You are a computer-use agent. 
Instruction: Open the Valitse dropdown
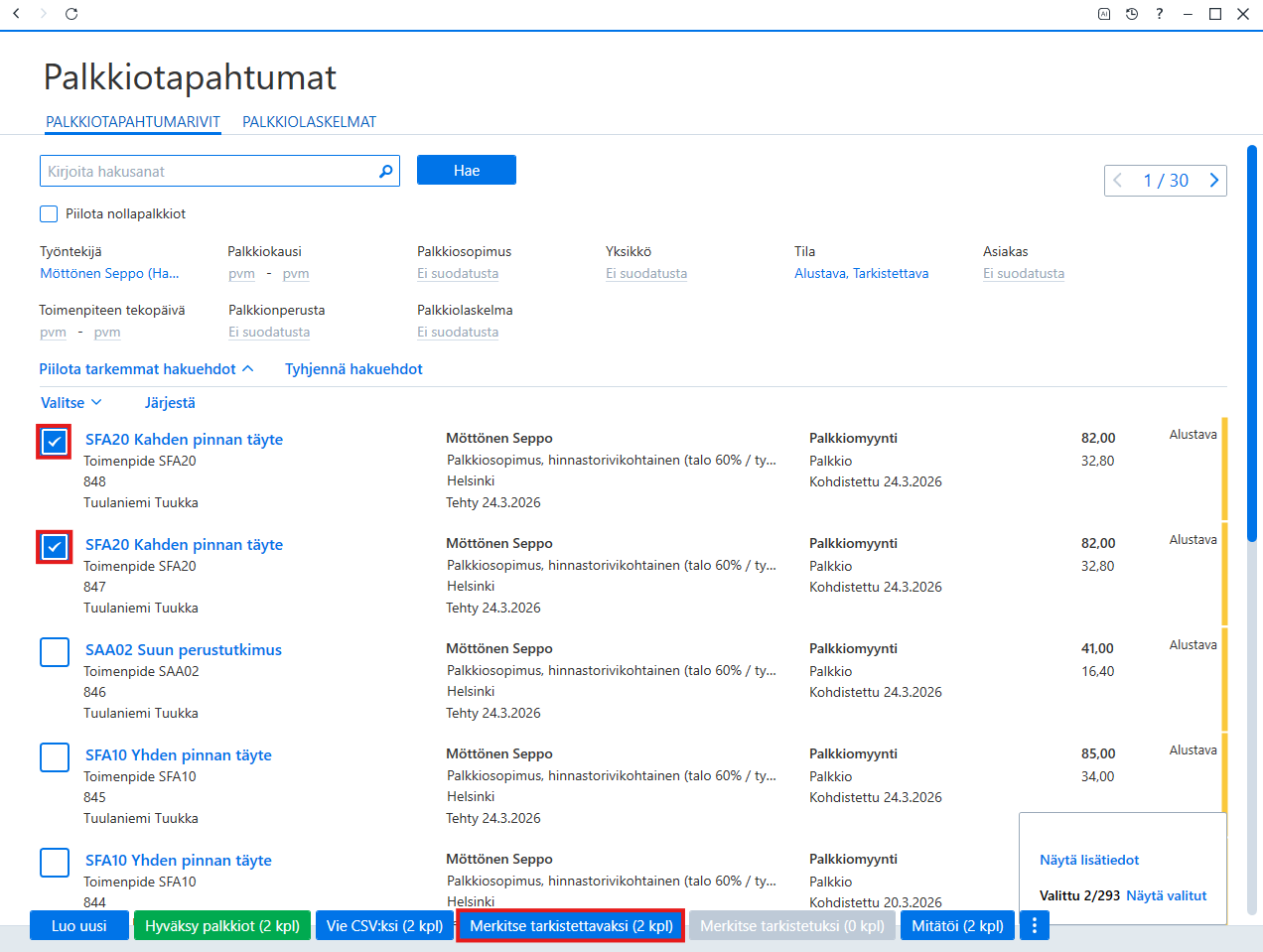tap(71, 403)
